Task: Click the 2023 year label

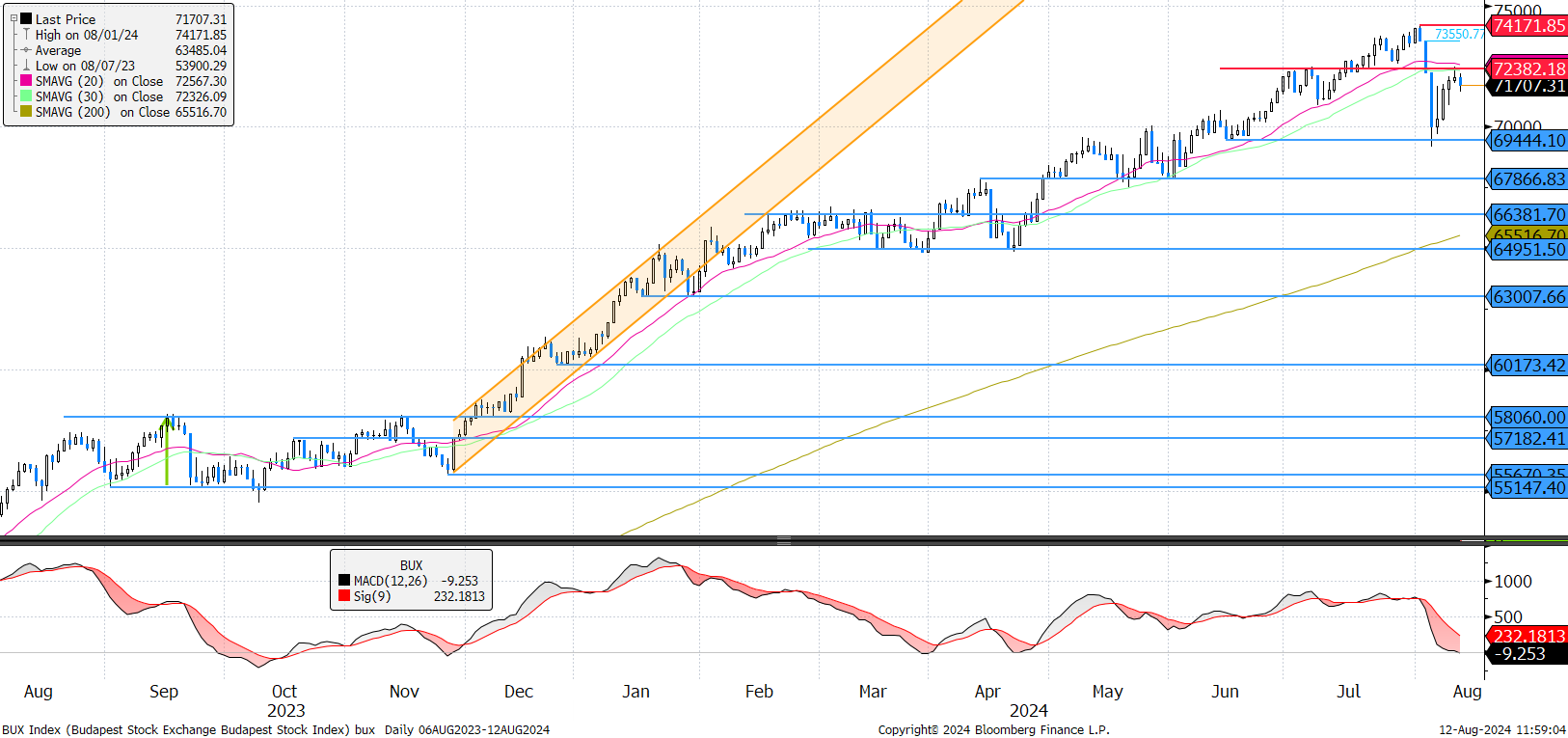Action: (x=285, y=711)
